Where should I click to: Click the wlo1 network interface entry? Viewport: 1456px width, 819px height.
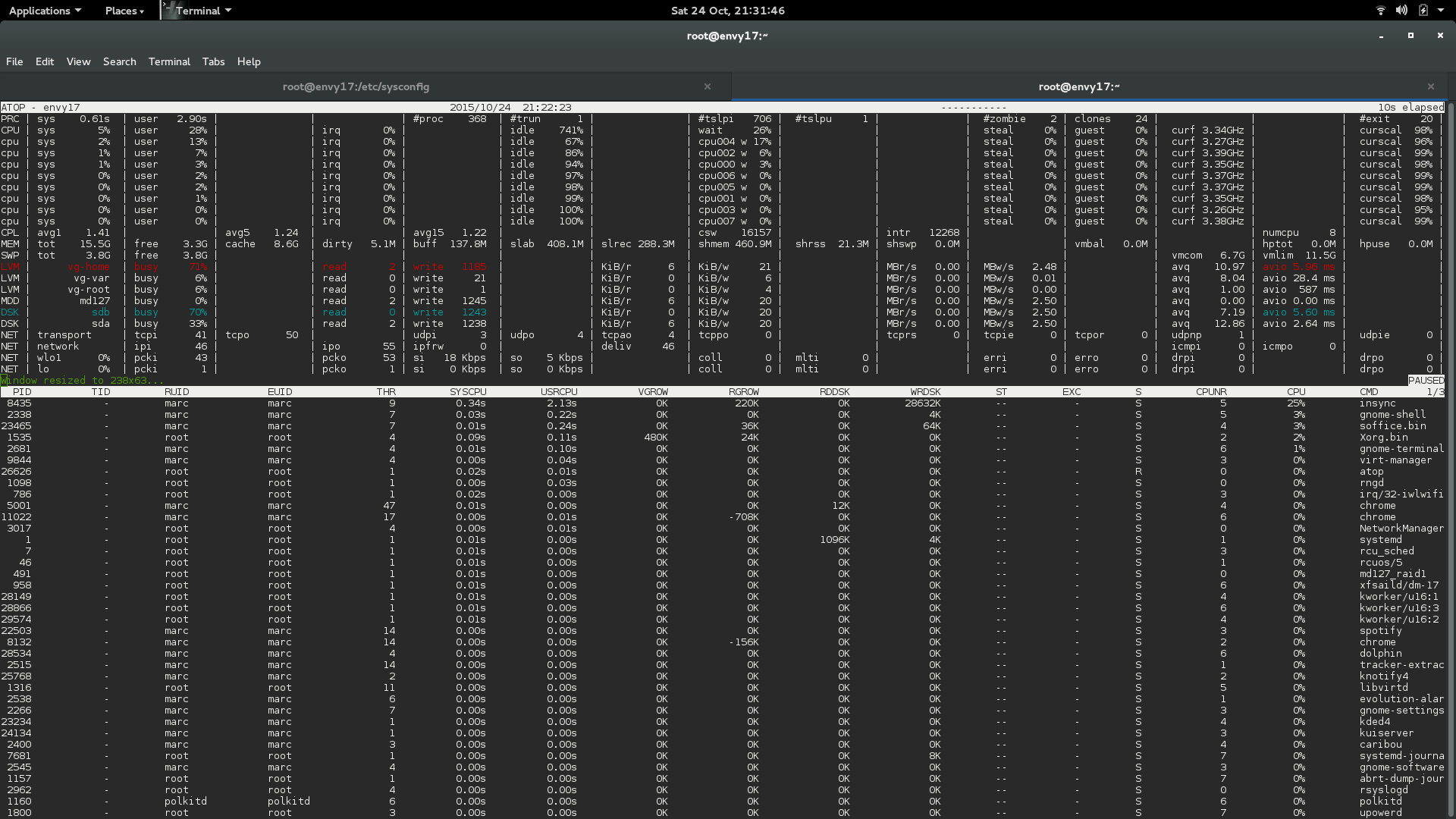pyautogui.click(x=49, y=358)
